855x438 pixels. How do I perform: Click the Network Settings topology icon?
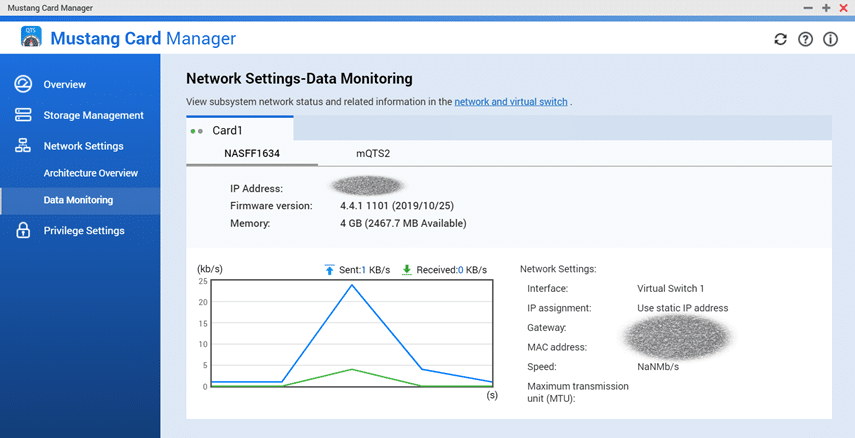[x=23, y=146]
